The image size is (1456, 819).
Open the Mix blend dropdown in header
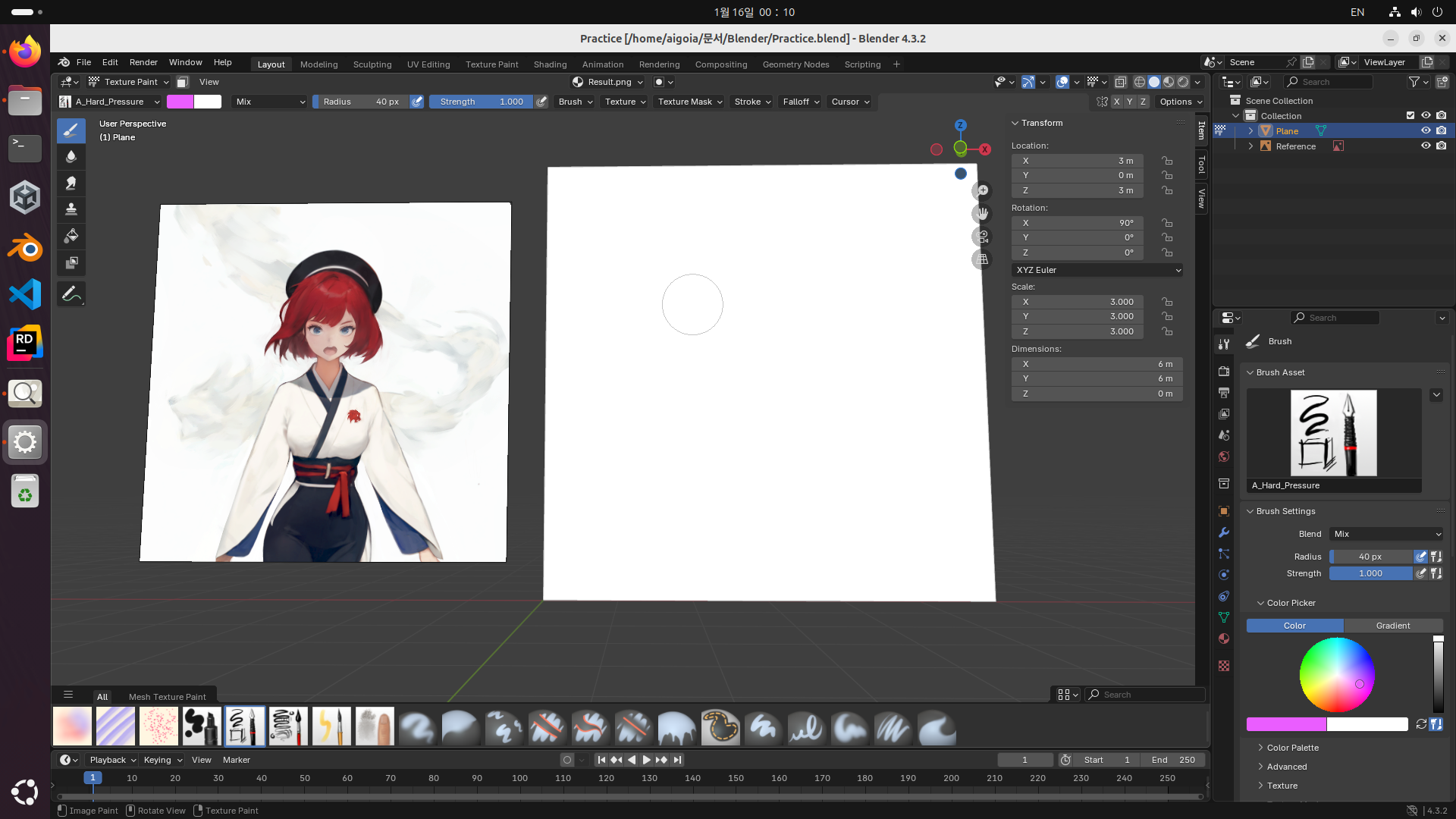tap(270, 102)
